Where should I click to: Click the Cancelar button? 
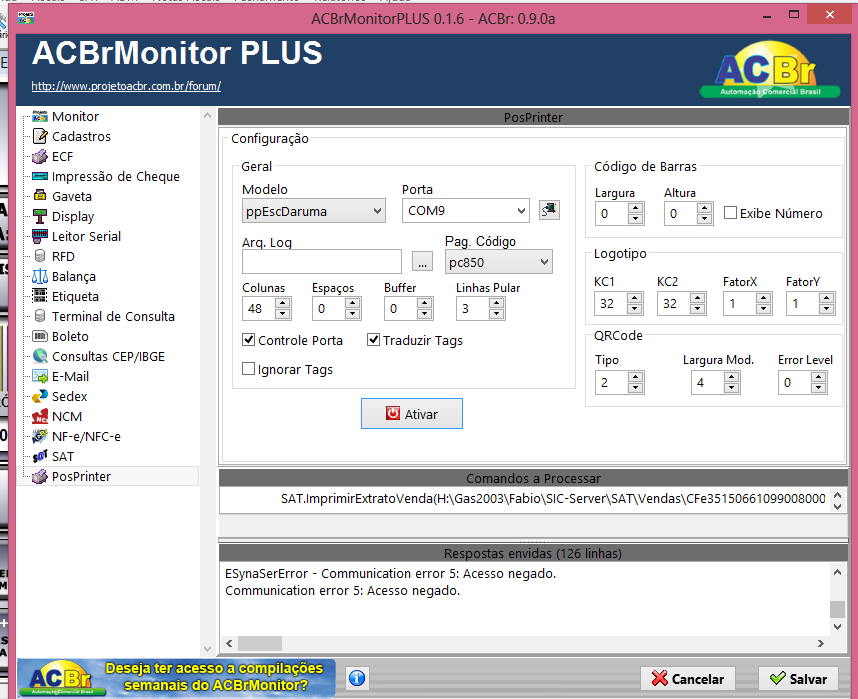click(x=687, y=679)
